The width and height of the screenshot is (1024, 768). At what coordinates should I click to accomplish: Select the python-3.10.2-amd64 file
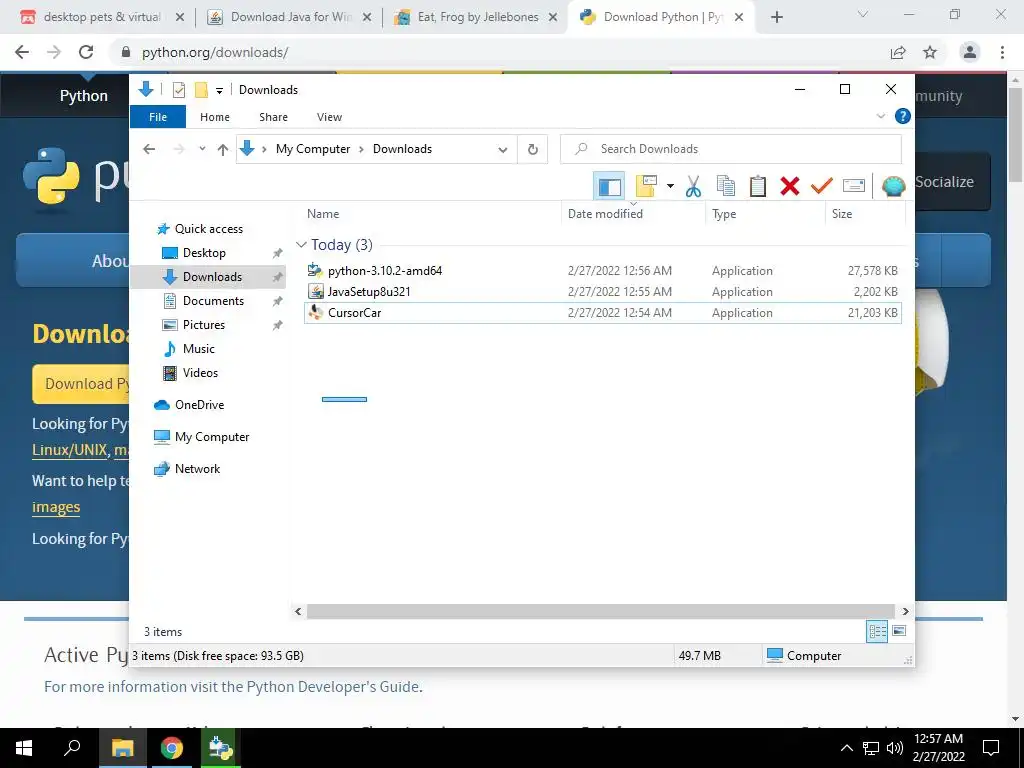[385, 271]
